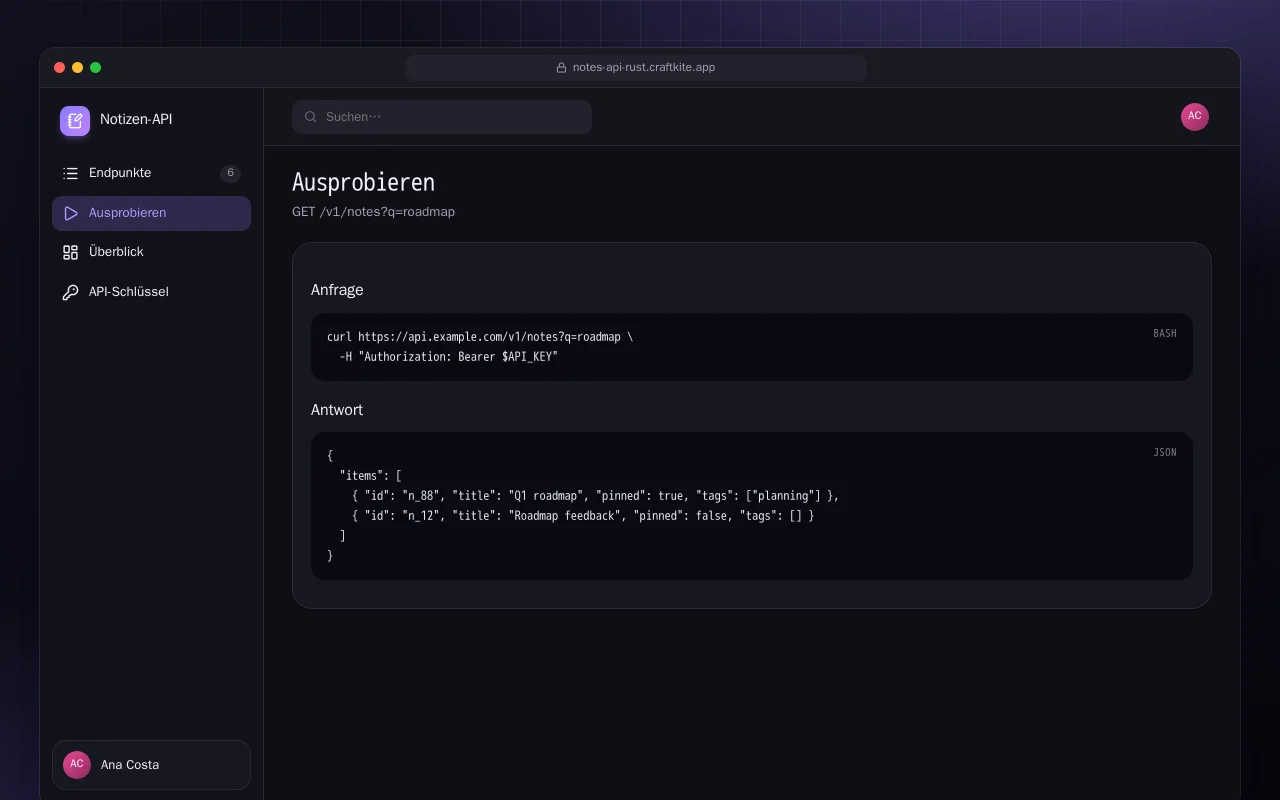Screen dimensions: 1280x800
Task: Click the Notizen-API app name
Action: tap(136, 119)
